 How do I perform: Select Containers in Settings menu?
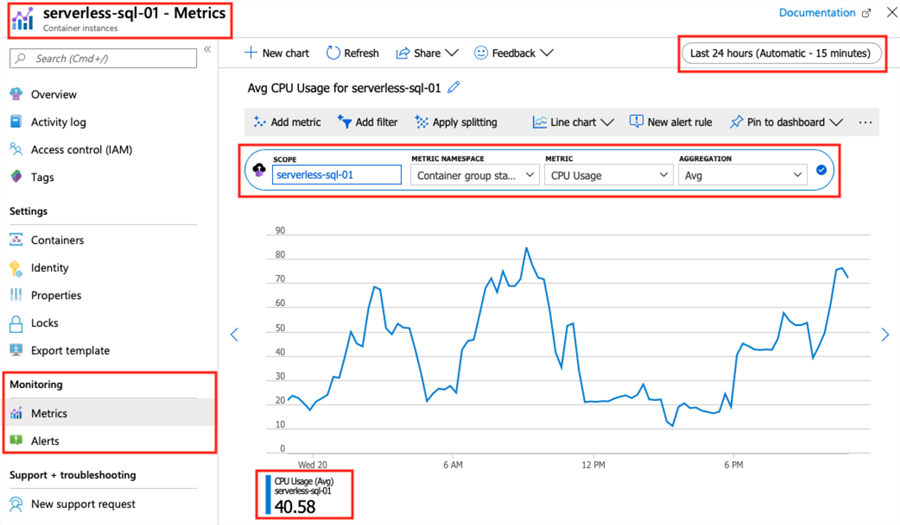[x=57, y=240]
